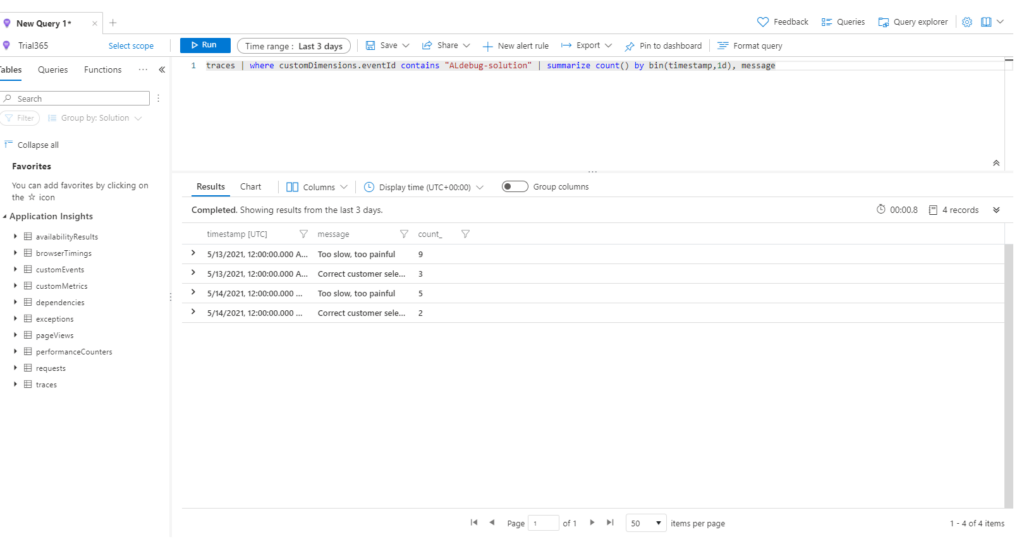The width and height of the screenshot is (1024, 544).
Task: Collapse the Application Insights group
Action: (x=5, y=217)
